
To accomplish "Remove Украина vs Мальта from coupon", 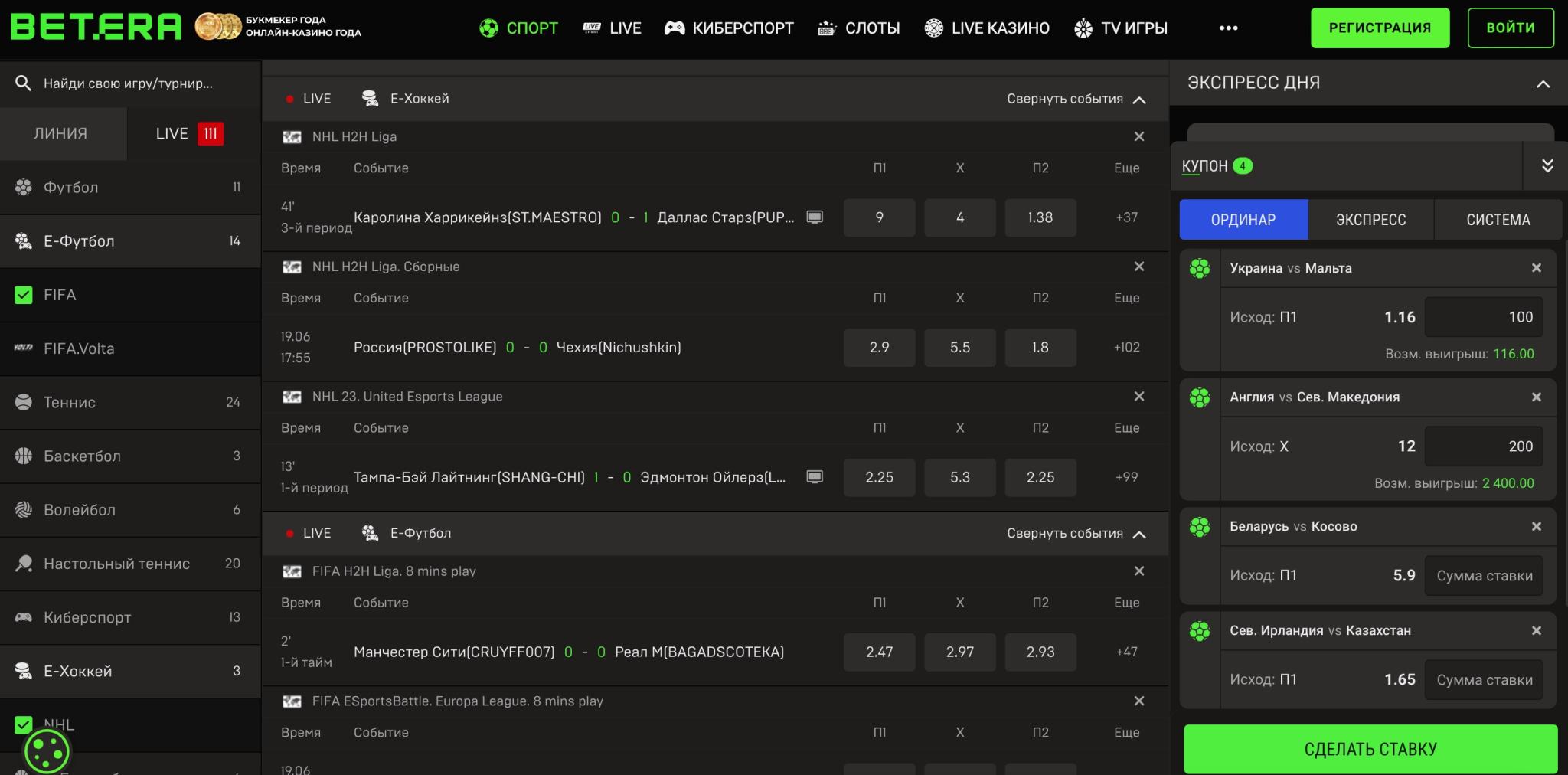I will (1536, 268).
